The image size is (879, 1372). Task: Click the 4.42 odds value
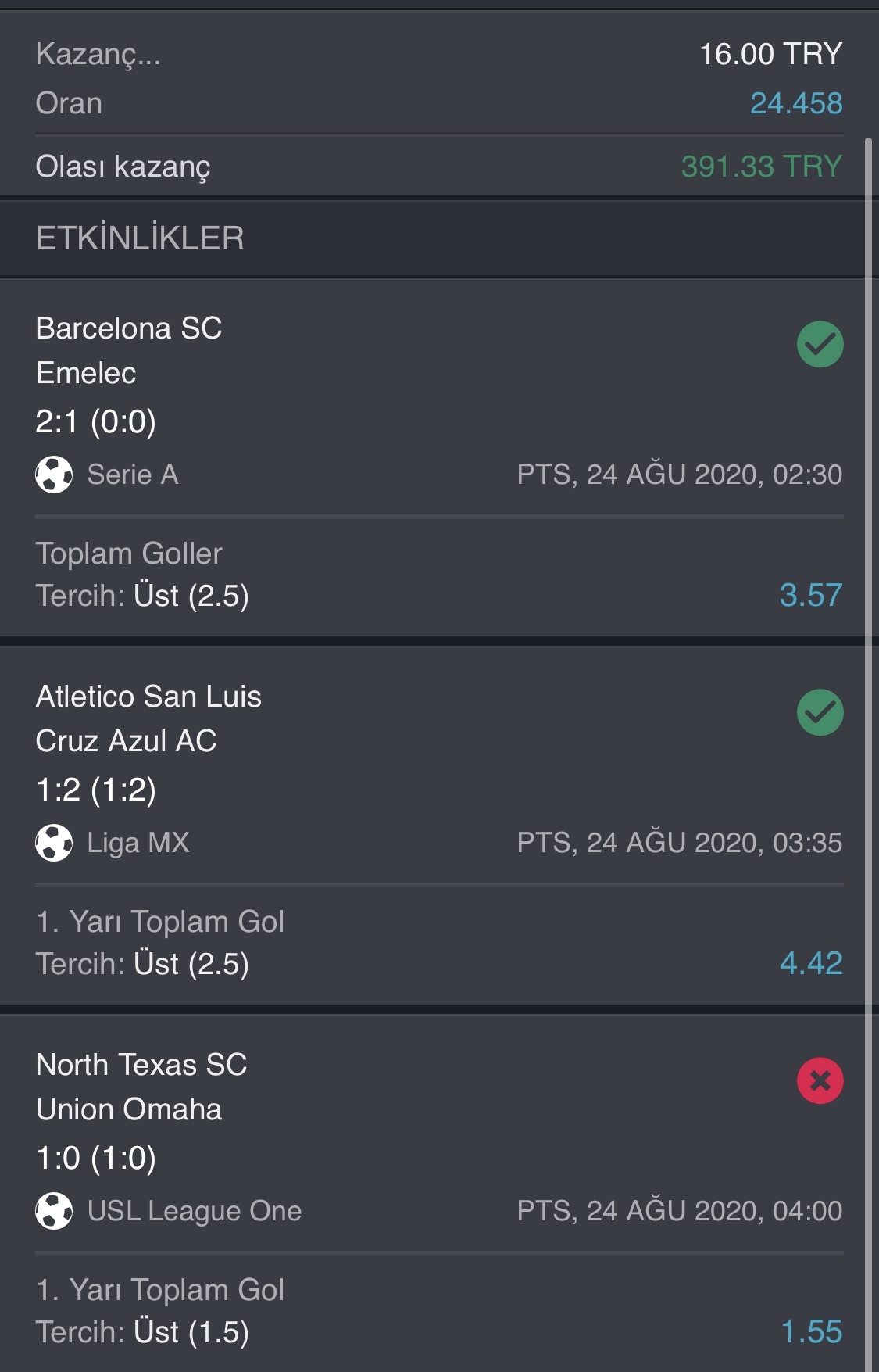tap(811, 964)
